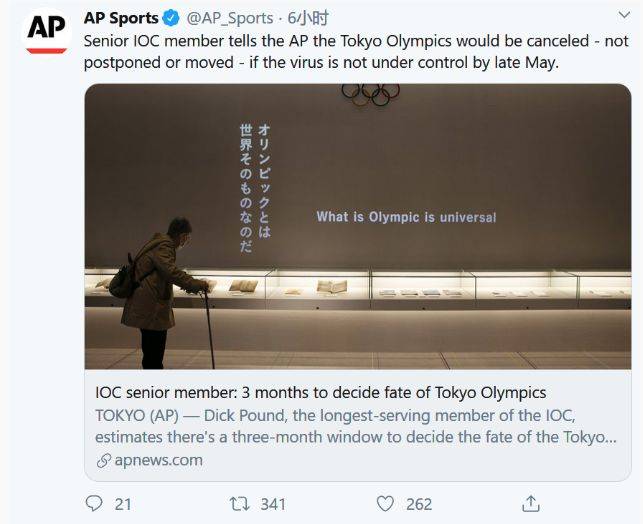Click the Dick Pound article description text

356,426
